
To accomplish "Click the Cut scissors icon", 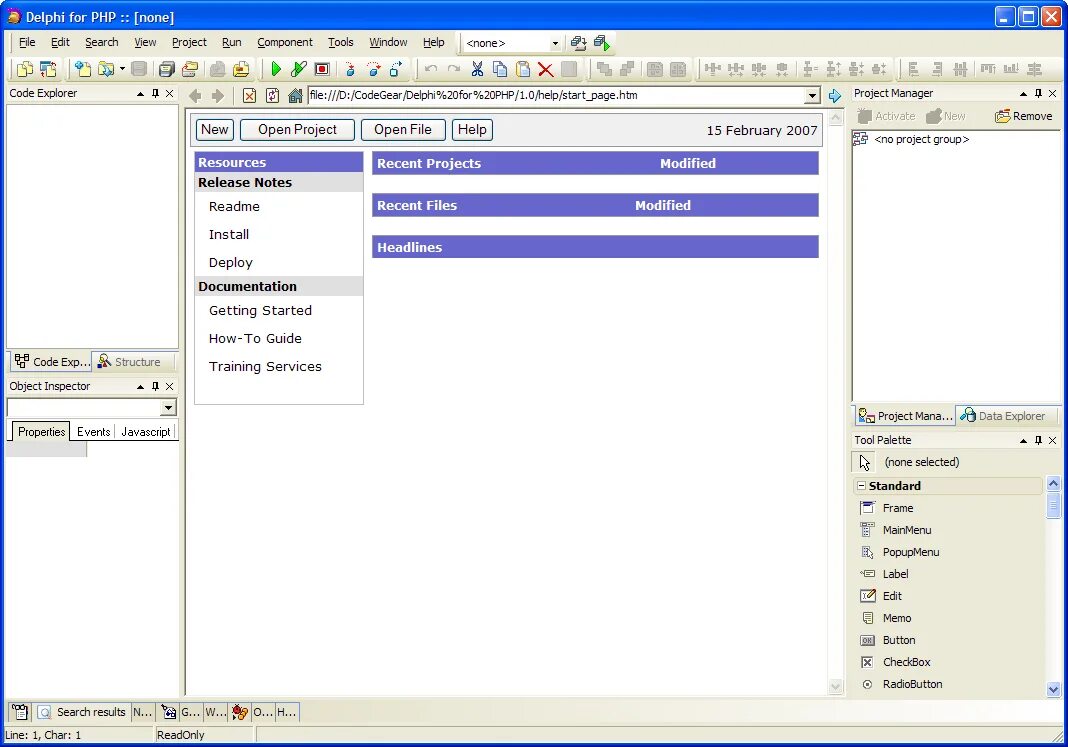I will coord(477,69).
